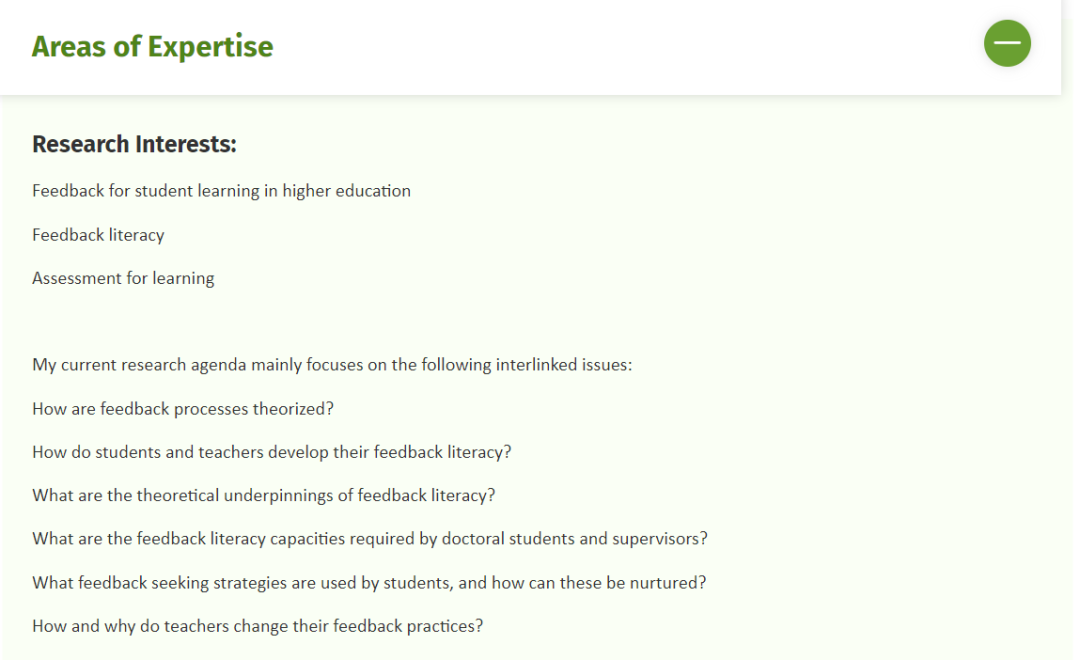
Task: Select the 'Assessment for learning' line
Action: pyautogui.click(x=123, y=278)
